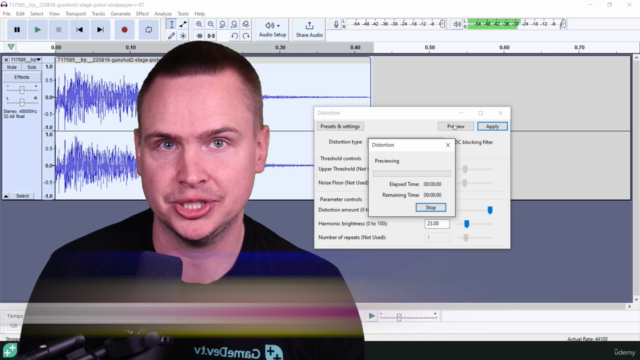Fit selection to width zoom icon
Image resolution: width=640 pixels, height=360 pixels.
pos(222,24)
